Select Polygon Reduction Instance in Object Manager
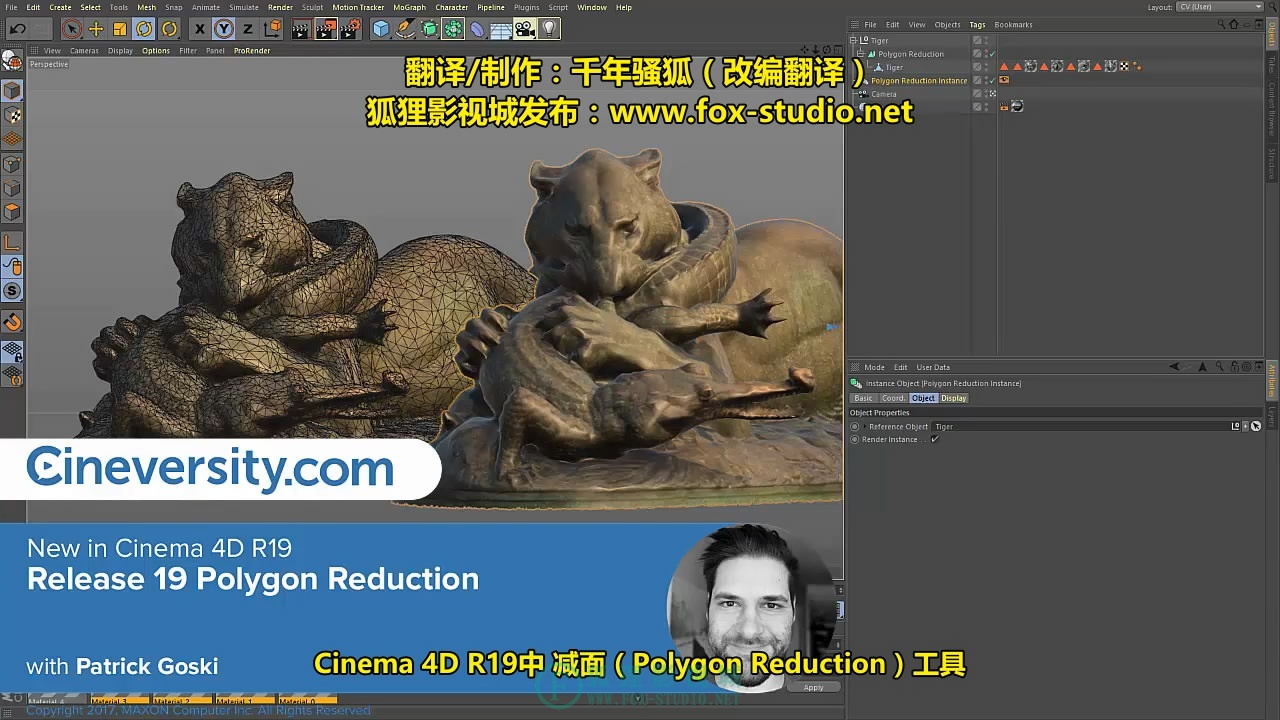Viewport: 1280px width, 720px height. 919,80
